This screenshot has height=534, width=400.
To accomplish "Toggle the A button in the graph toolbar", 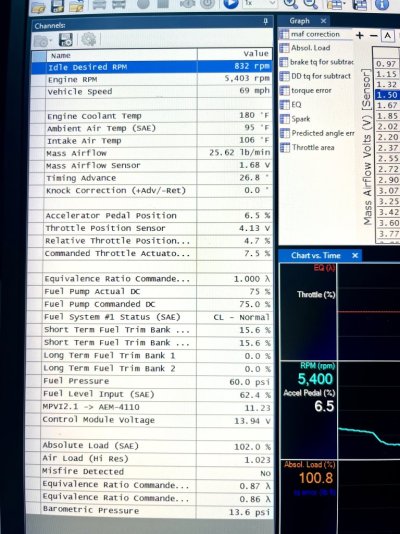I will click(387, 35).
